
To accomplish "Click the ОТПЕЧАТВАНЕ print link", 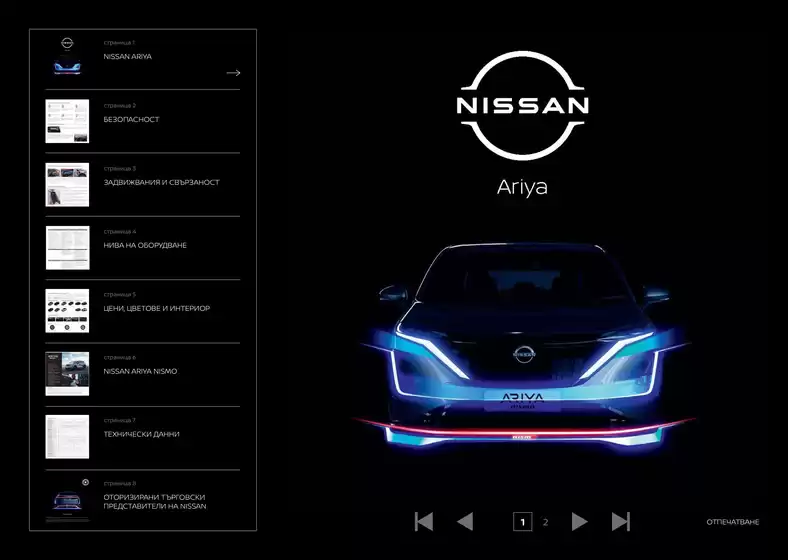I will point(733,522).
